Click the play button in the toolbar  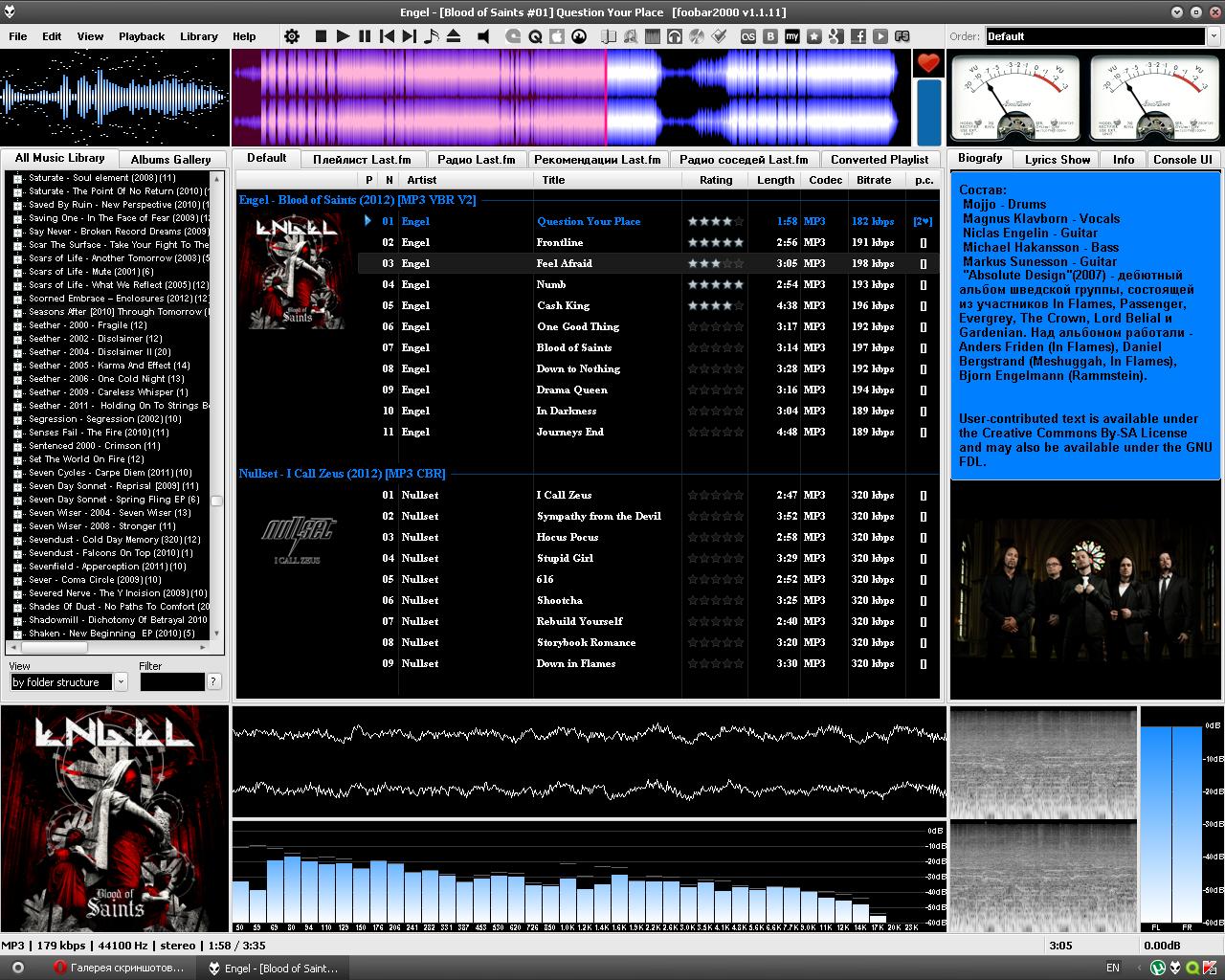pyautogui.click(x=343, y=36)
